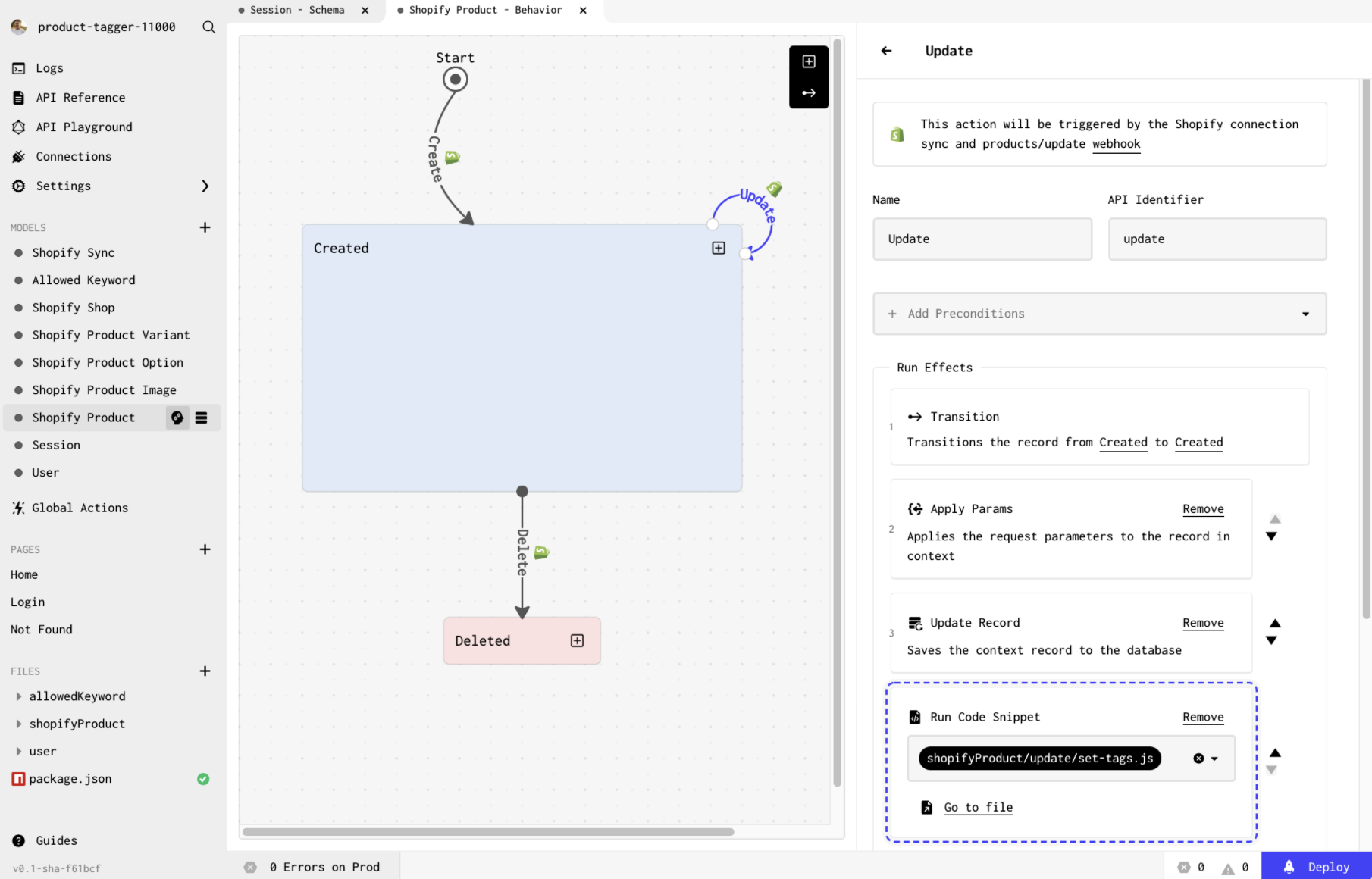The width and height of the screenshot is (1372, 879).
Task: Deploy the application
Action: pyautogui.click(x=1316, y=866)
